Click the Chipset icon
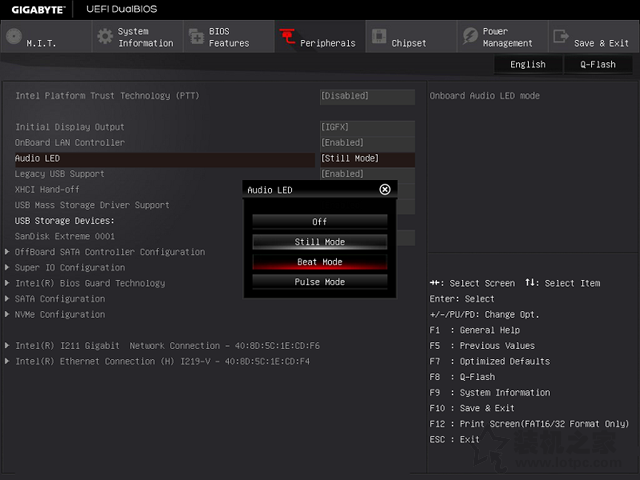Viewport: 640px width, 480px height. [379, 37]
